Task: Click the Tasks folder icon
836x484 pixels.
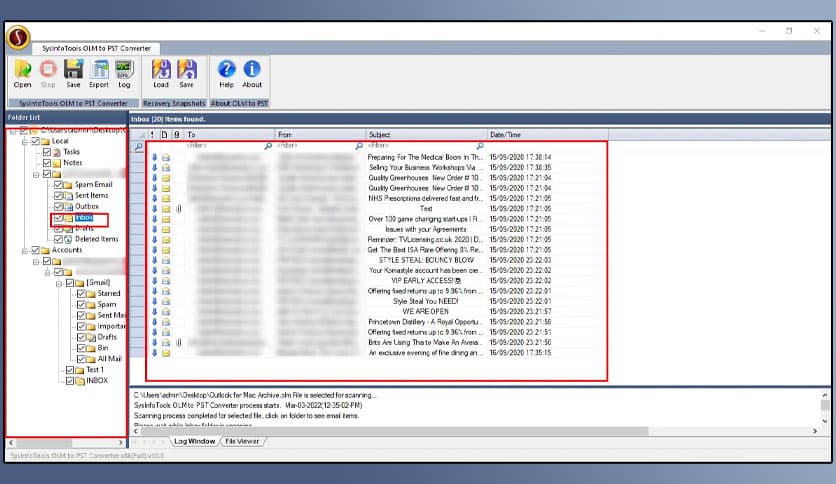Action: (x=57, y=152)
